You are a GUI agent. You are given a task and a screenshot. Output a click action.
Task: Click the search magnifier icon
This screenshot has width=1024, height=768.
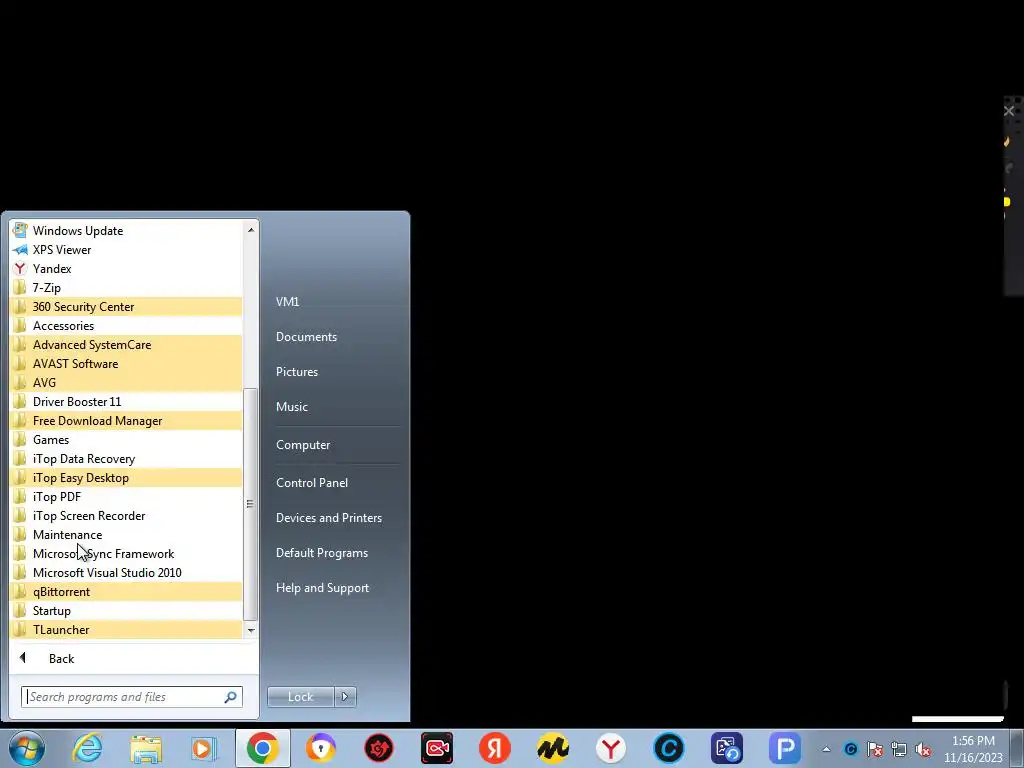point(231,697)
